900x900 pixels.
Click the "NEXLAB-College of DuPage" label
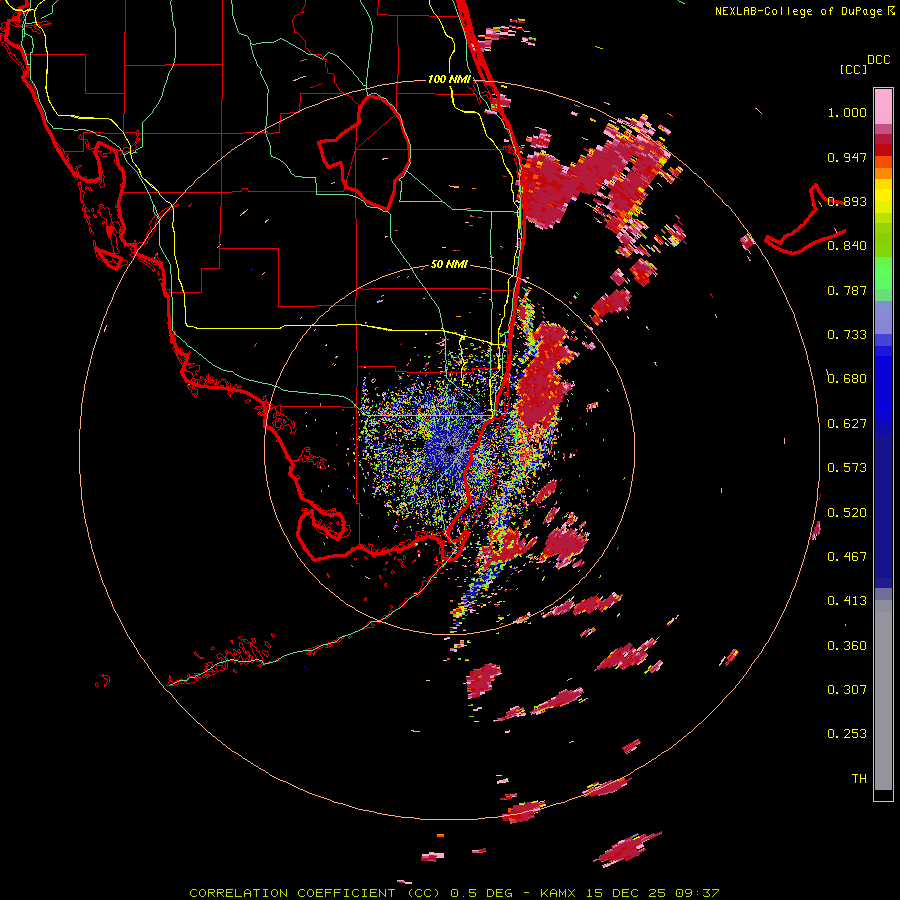798,11
